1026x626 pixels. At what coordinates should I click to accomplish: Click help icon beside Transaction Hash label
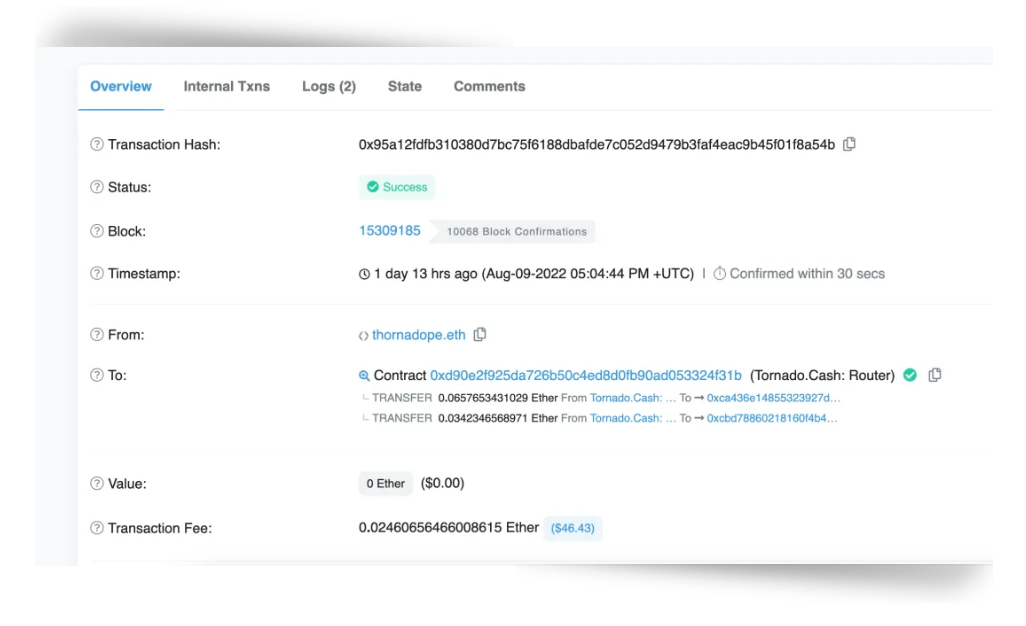[x=97, y=144]
